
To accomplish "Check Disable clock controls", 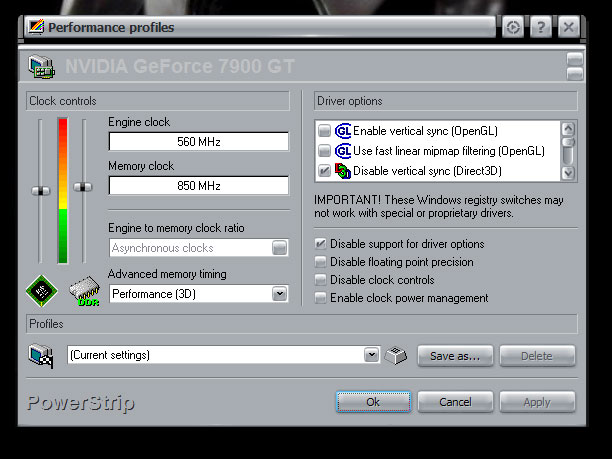I will click(x=320, y=280).
